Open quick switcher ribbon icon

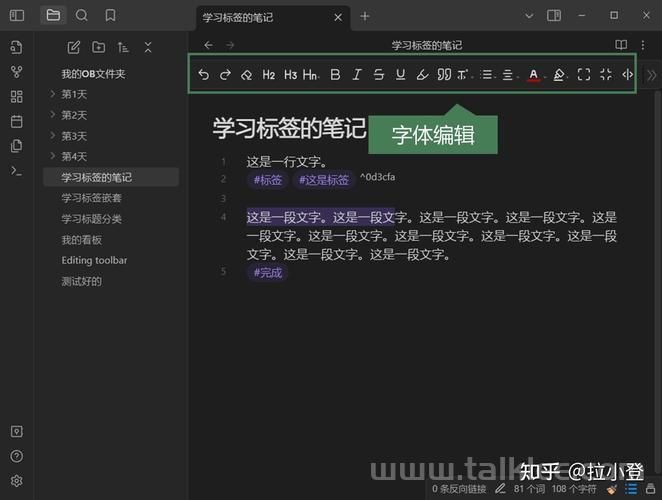click(16, 47)
